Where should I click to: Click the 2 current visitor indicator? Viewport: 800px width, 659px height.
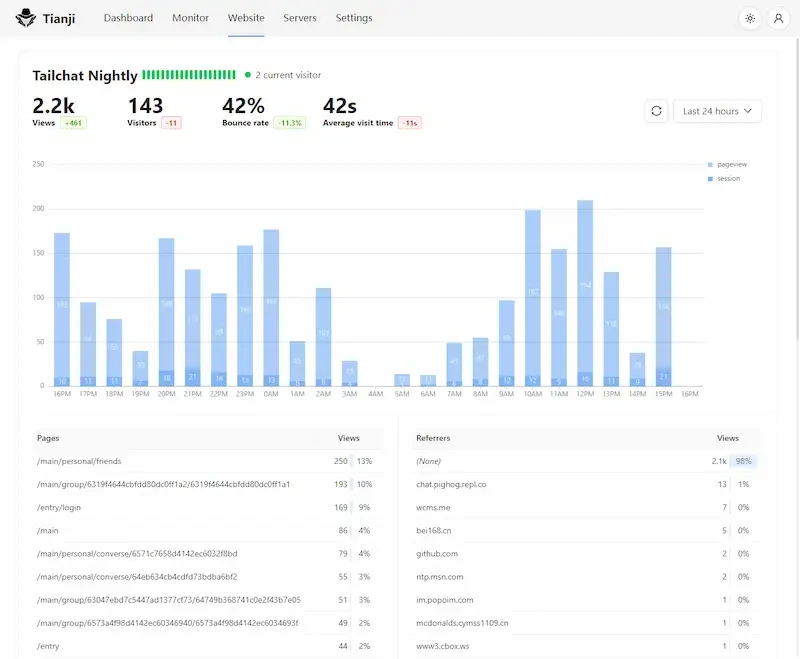coord(283,75)
